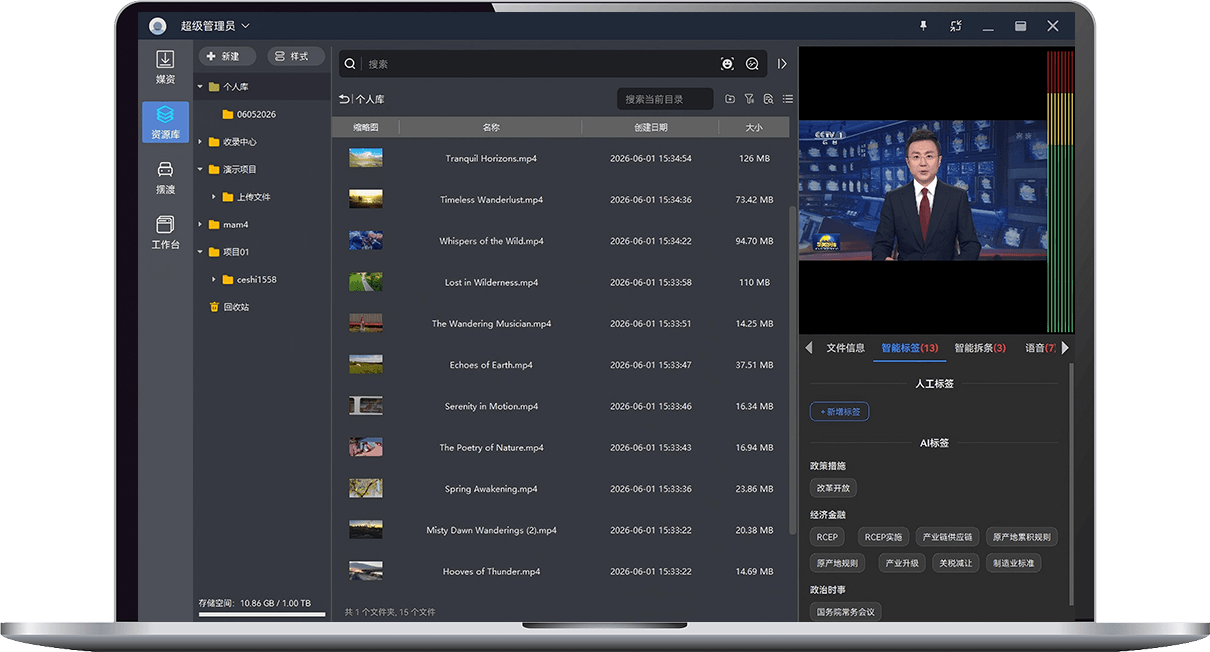Expand the ceshi1558 tree node
The image size is (1210, 652).
point(214,279)
